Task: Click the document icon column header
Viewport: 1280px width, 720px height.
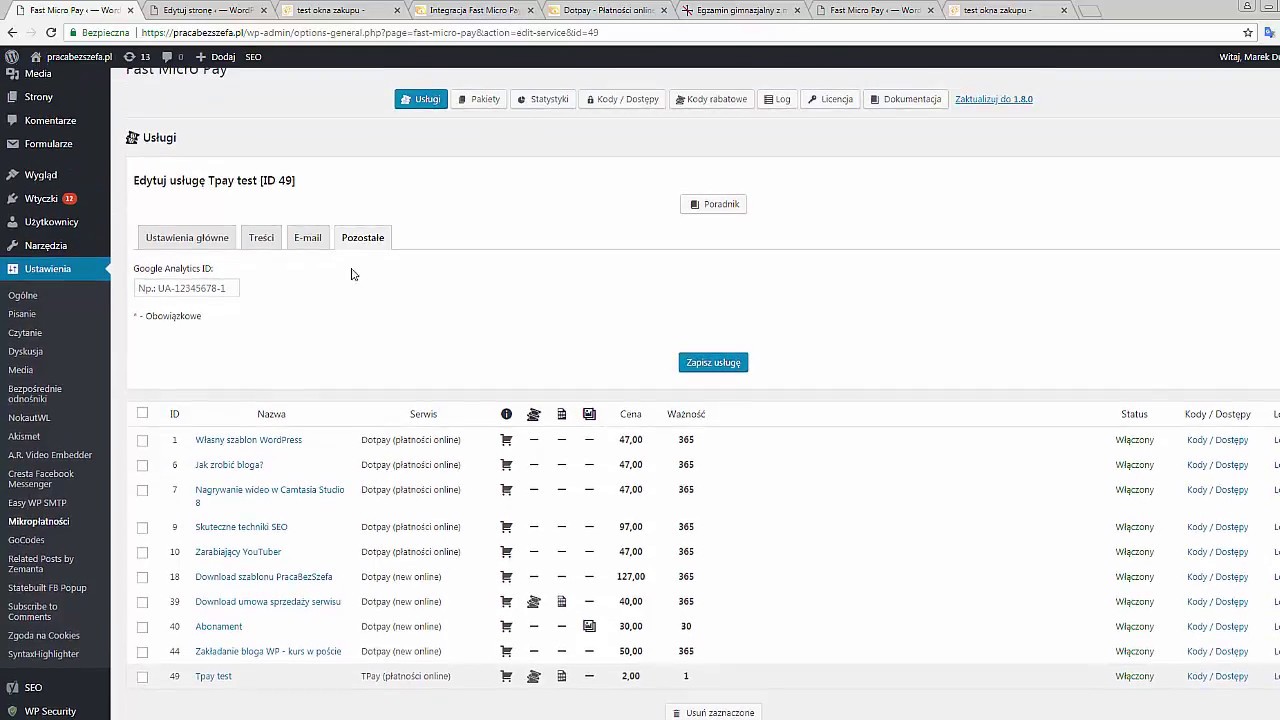Action: point(562,414)
